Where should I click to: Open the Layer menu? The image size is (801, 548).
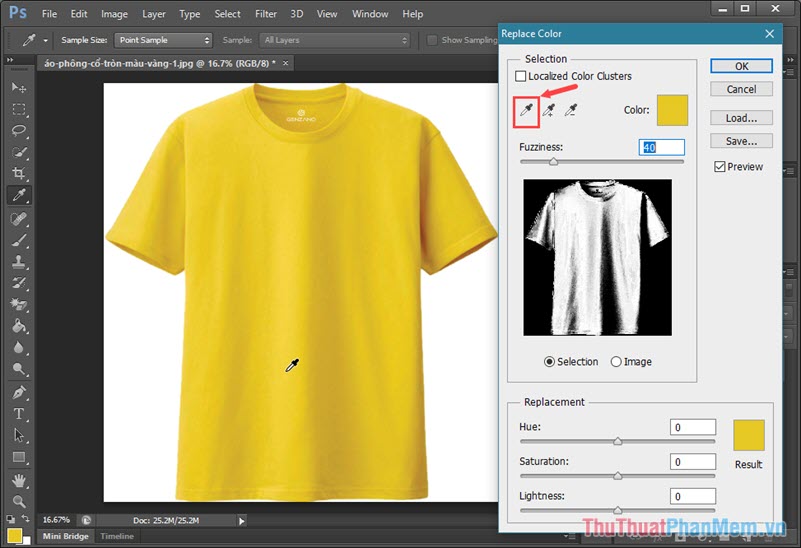pos(153,14)
